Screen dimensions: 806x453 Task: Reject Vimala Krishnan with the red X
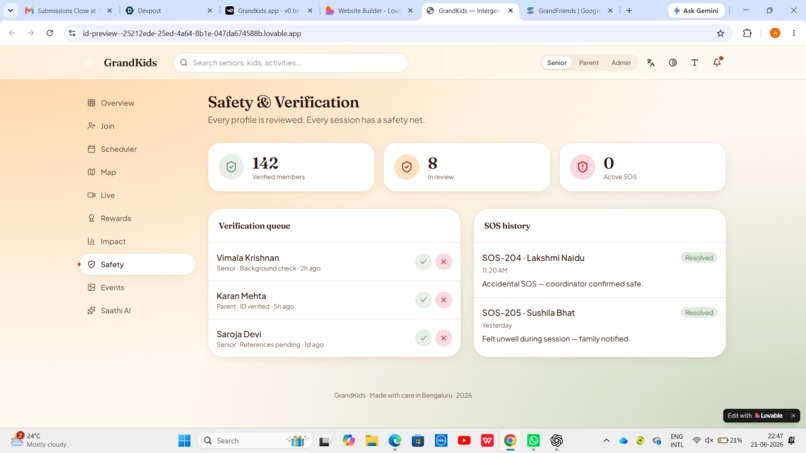(x=444, y=262)
